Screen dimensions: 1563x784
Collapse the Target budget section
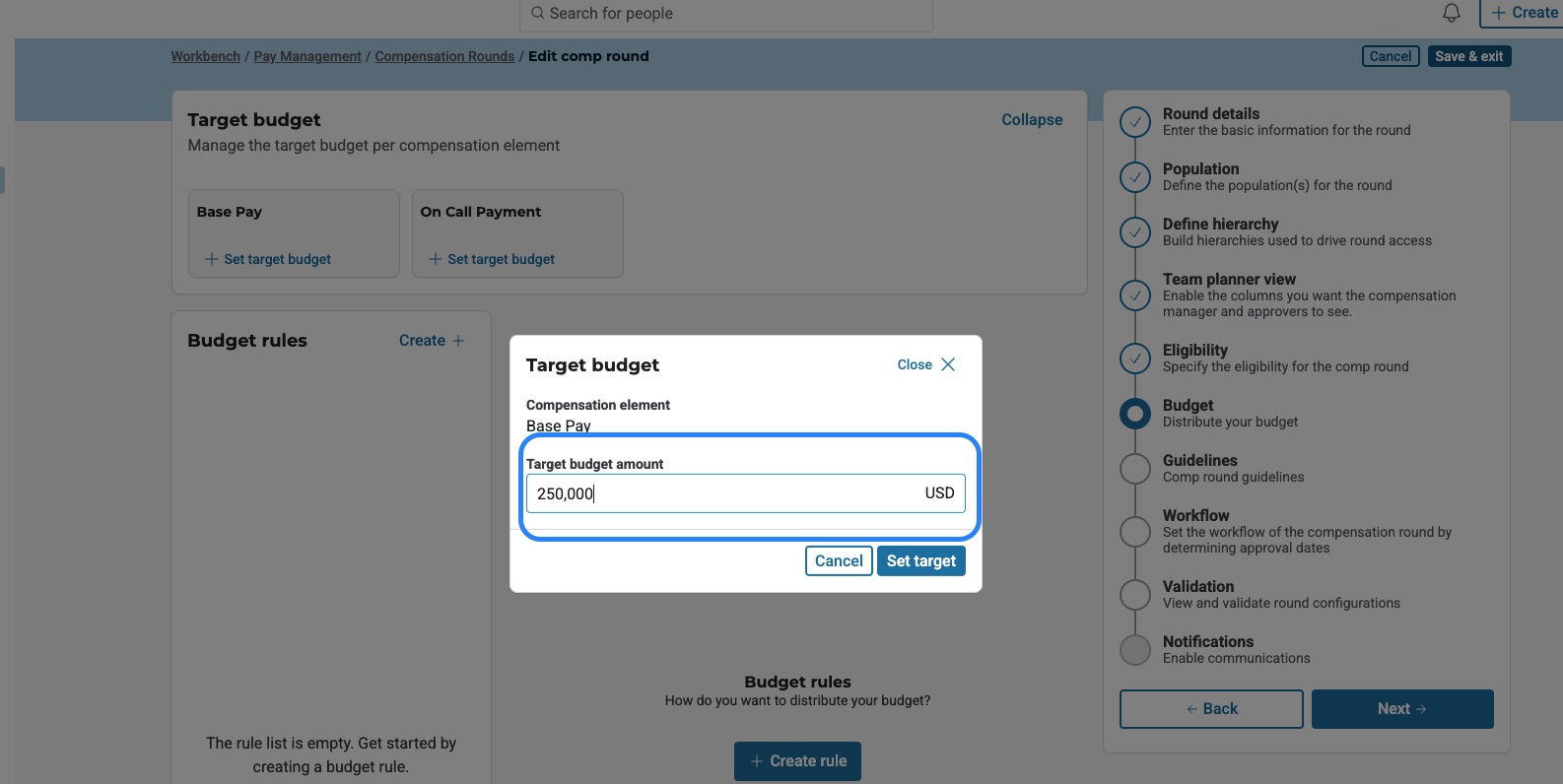click(x=1032, y=119)
